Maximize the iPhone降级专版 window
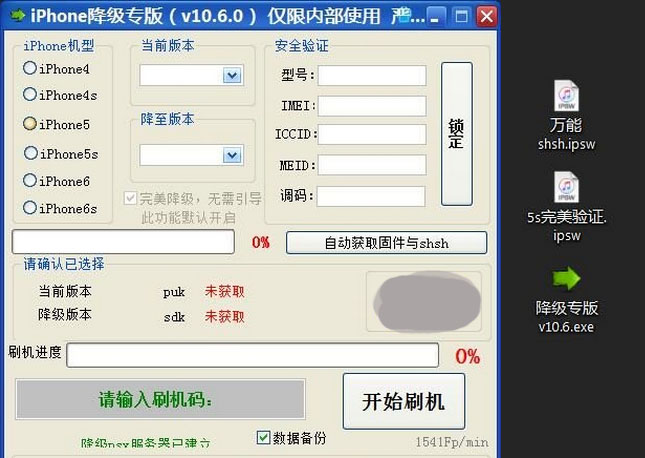Image resolution: width=645 pixels, height=458 pixels. point(461,17)
